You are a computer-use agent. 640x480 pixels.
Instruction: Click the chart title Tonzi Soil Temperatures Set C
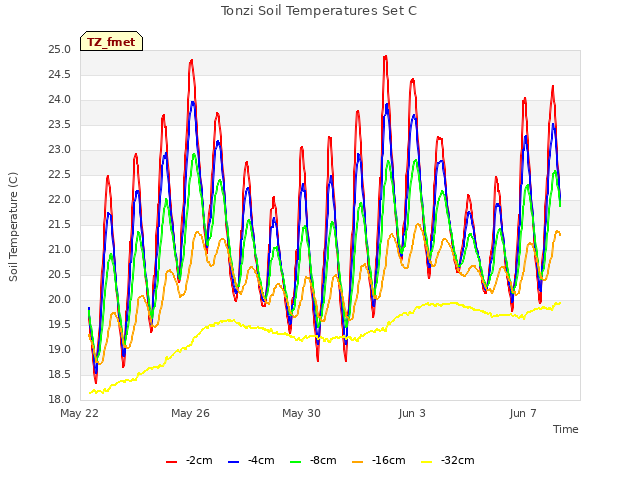pyautogui.click(x=319, y=11)
